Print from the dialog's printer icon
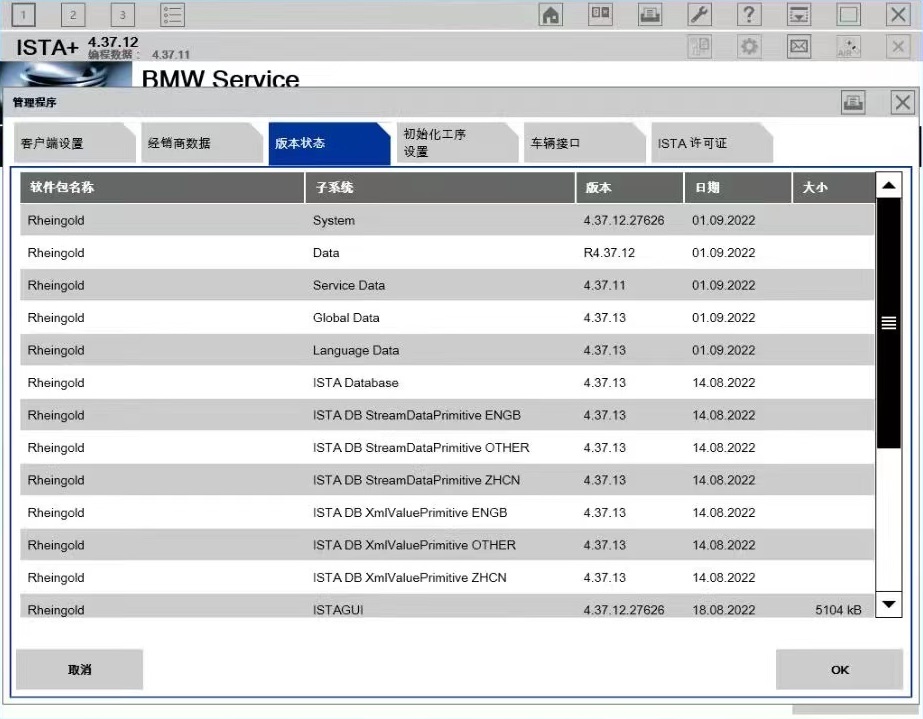Image resolution: width=923 pixels, height=719 pixels. [853, 102]
